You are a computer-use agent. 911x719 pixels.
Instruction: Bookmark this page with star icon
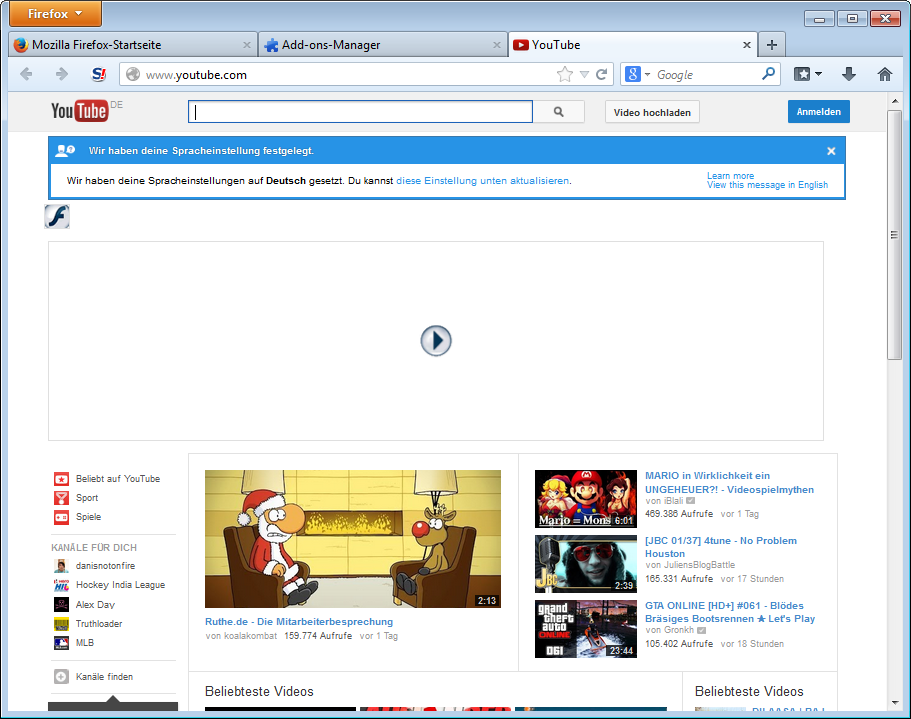(564, 74)
